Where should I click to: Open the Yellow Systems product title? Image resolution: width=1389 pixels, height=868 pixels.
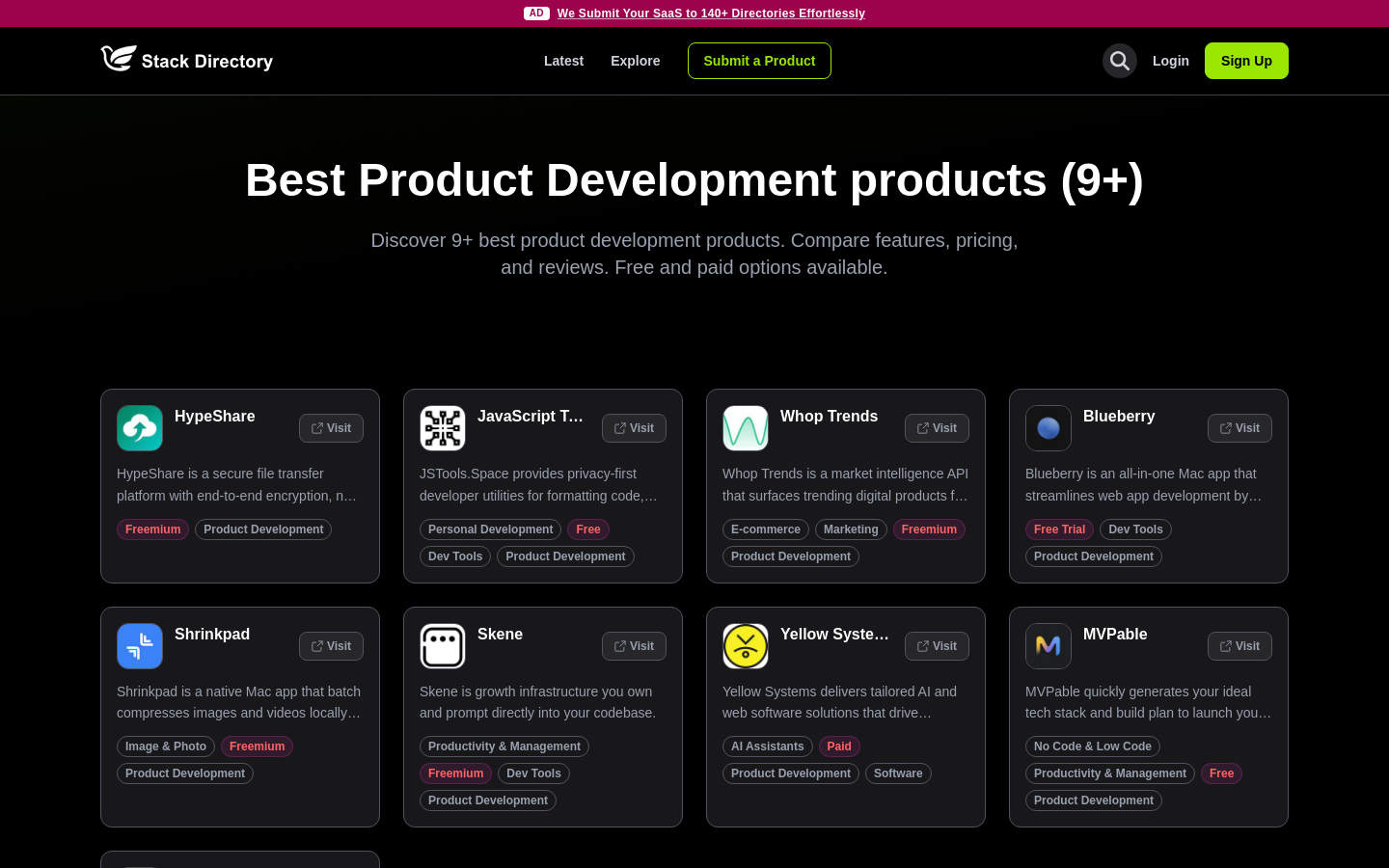[835, 635]
